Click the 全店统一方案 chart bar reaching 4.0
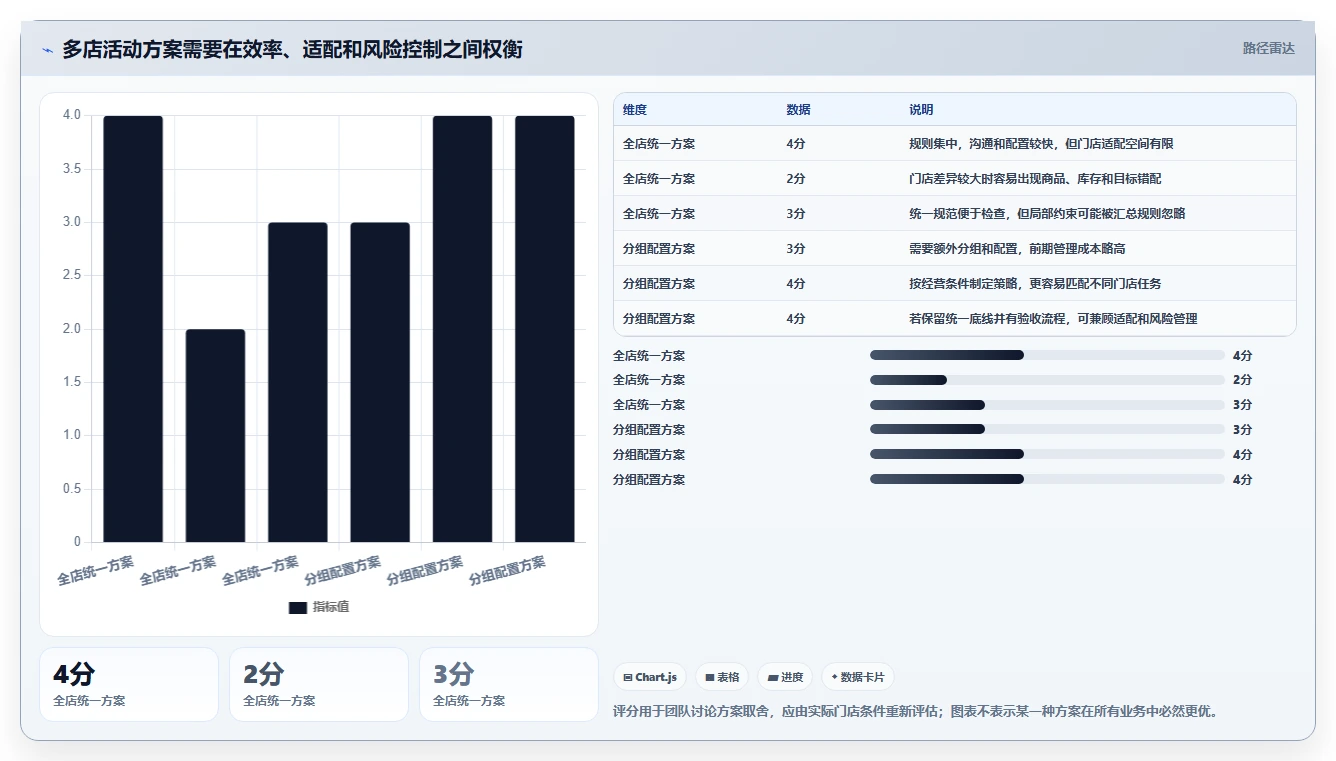 click(133, 329)
